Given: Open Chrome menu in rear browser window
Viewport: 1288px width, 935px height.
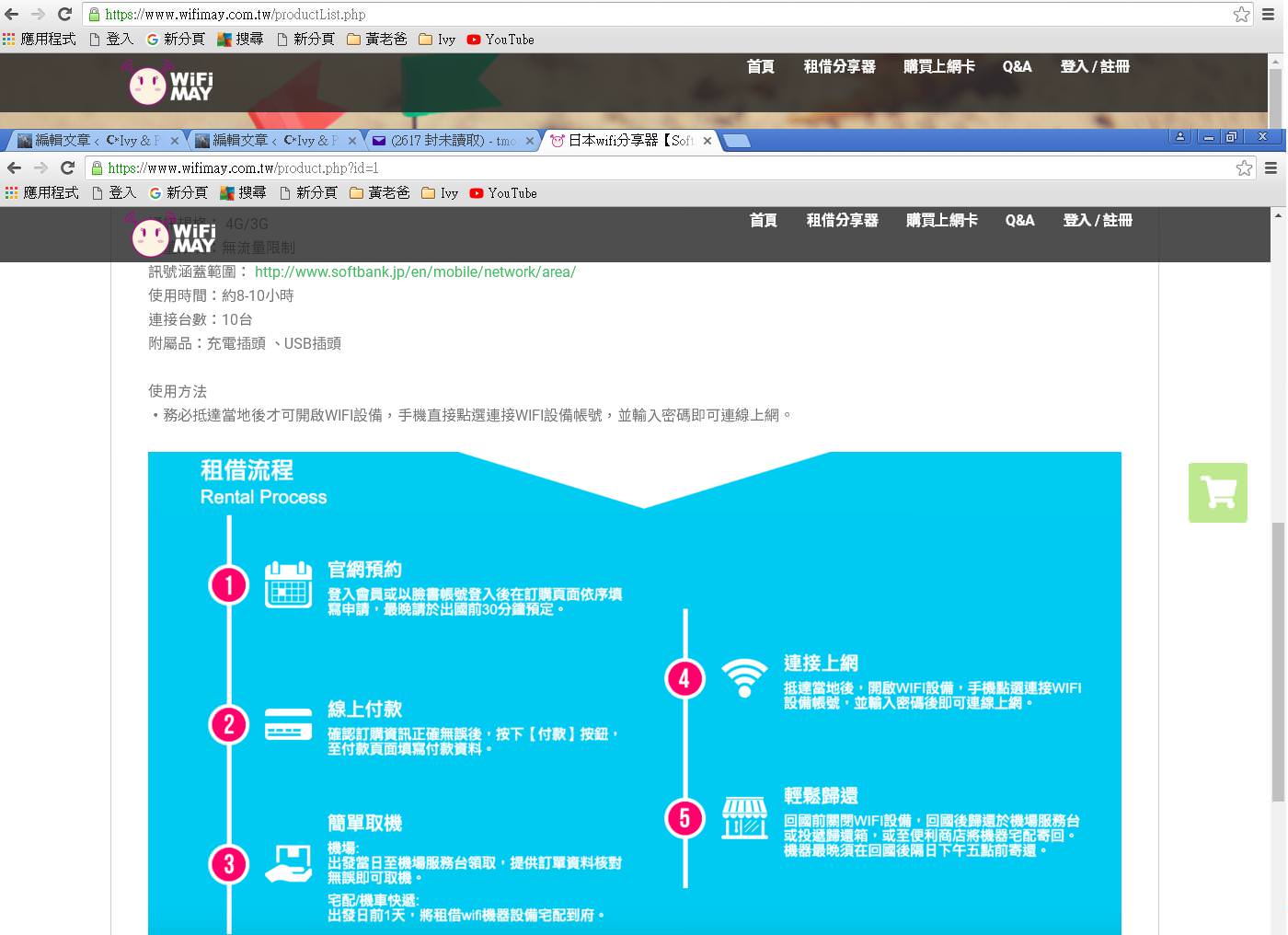Looking at the screenshot, I should [x=1269, y=14].
